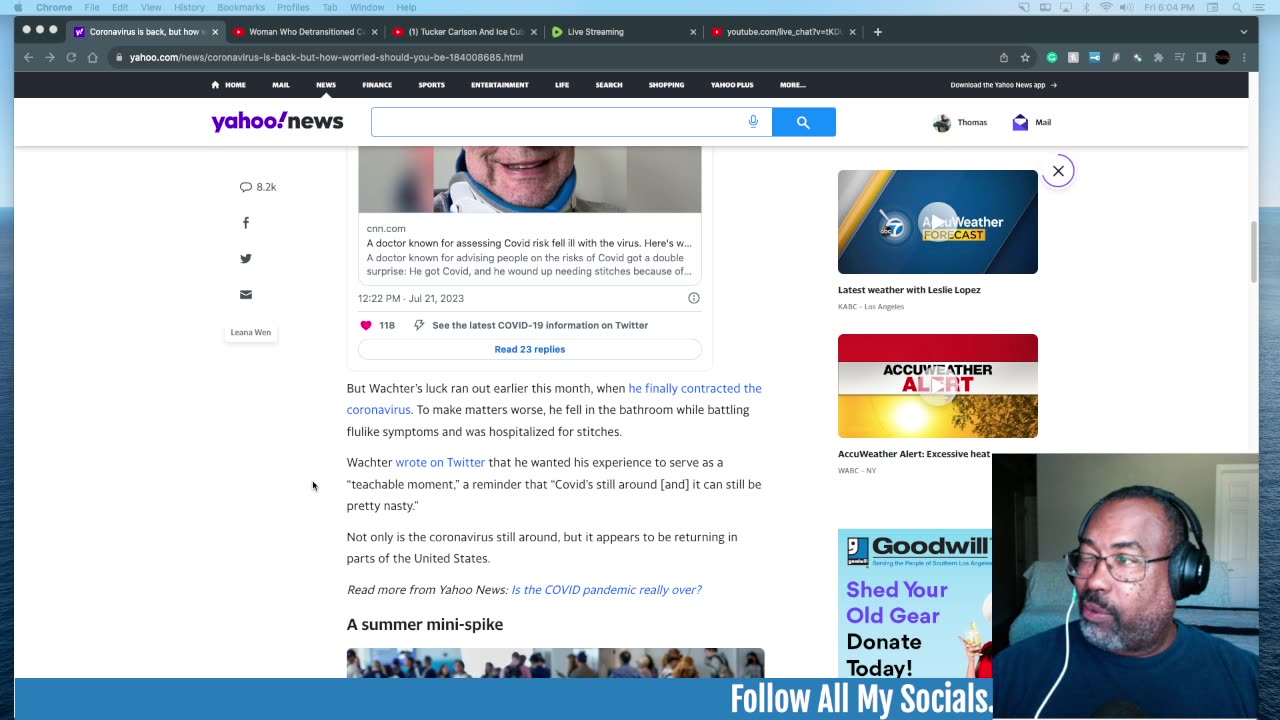Open the Chrome profile avatar
The height and width of the screenshot is (720, 1280).
pos(1222,57)
